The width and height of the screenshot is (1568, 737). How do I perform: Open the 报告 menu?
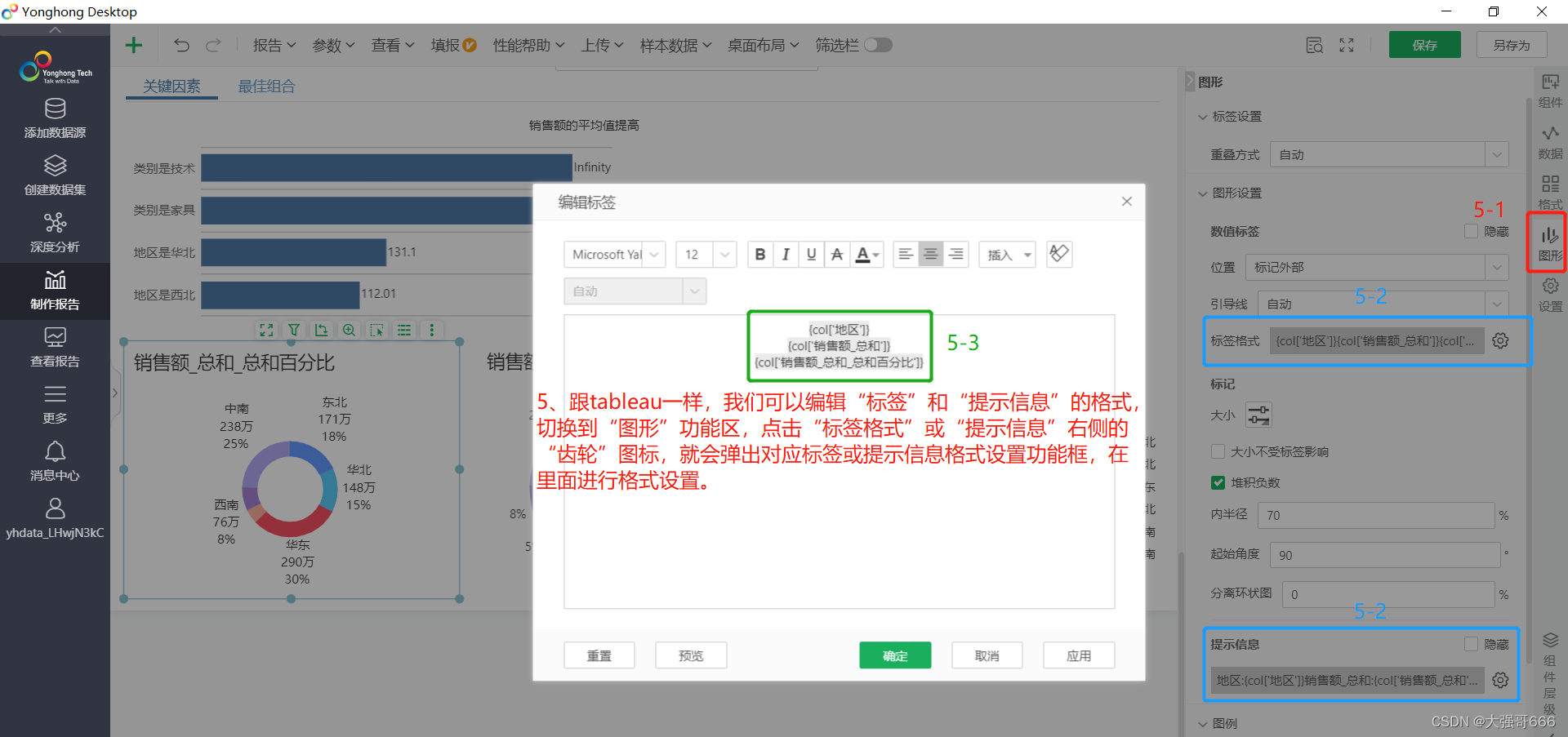point(274,46)
